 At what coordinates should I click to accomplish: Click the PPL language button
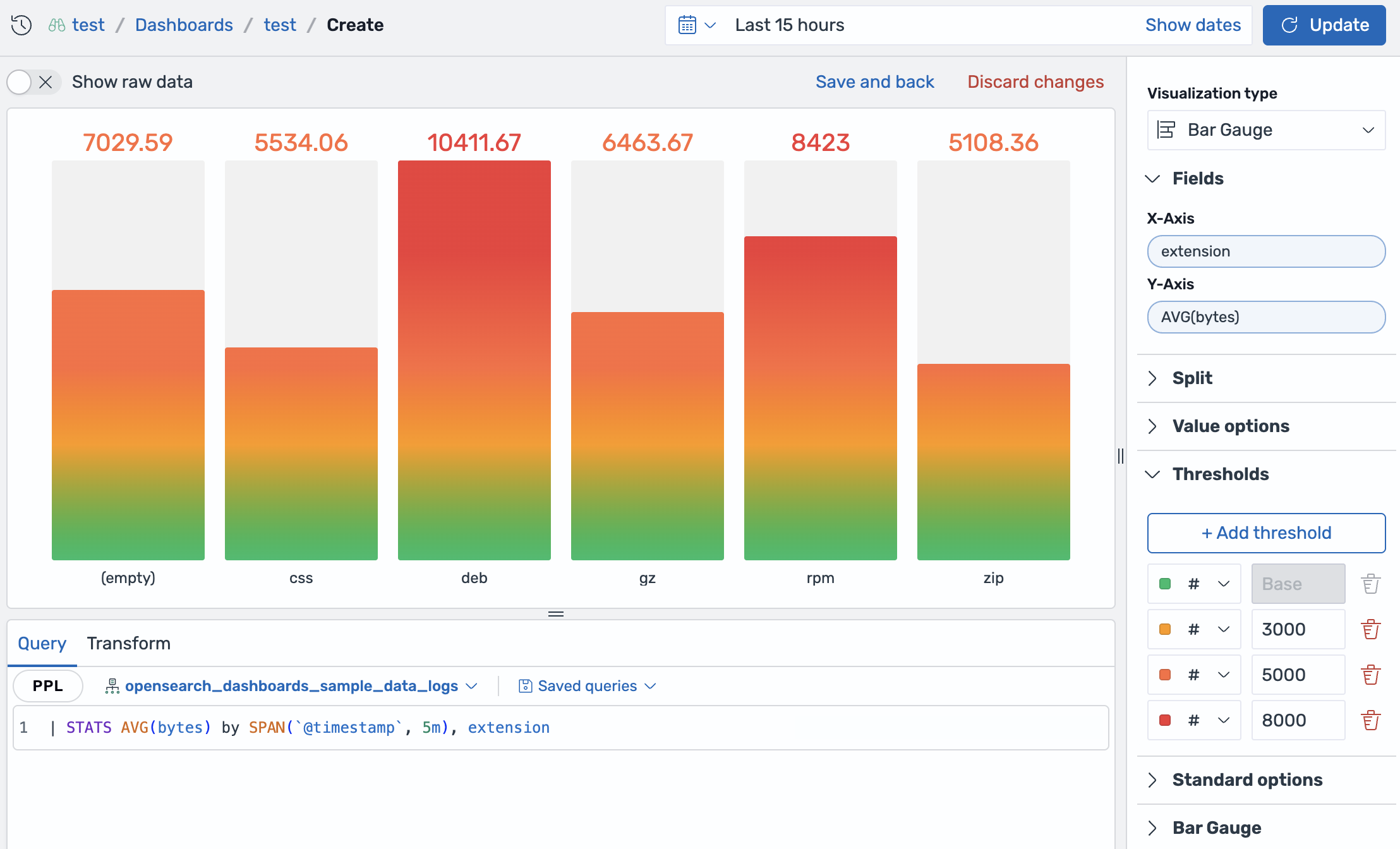[x=48, y=686]
